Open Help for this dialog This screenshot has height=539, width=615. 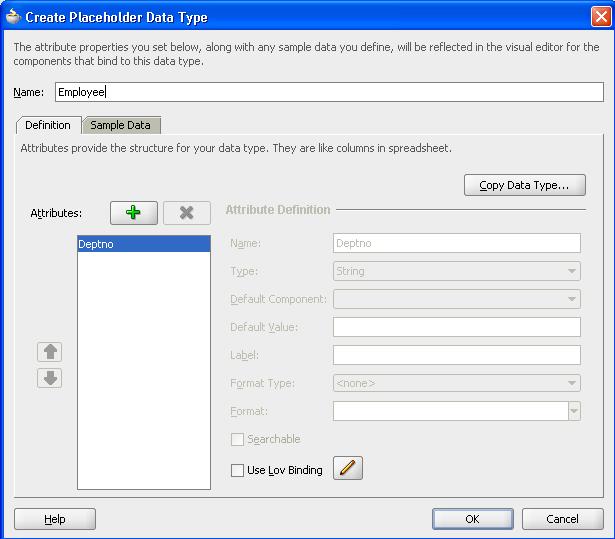pyautogui.click(x=55, y=519)
